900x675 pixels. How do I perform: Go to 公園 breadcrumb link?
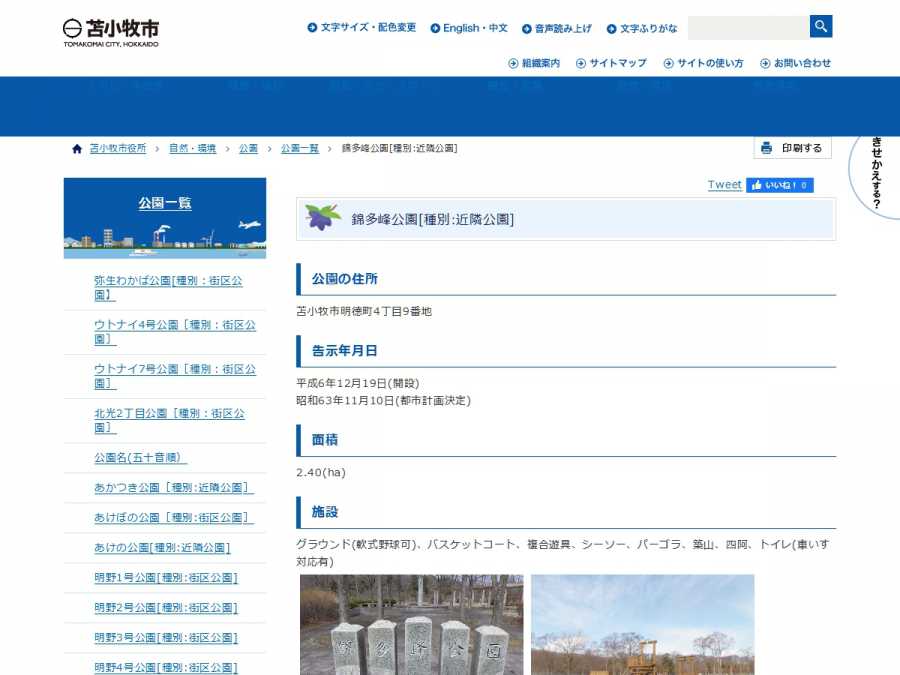coord(248,148)
